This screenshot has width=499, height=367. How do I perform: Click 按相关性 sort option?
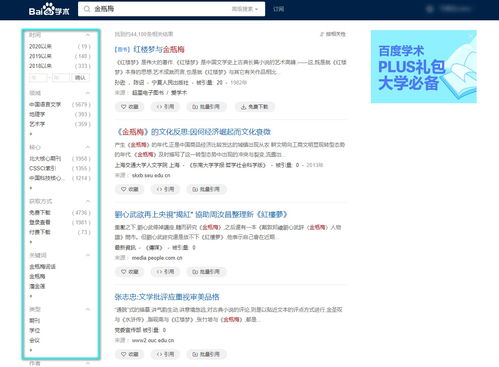[x=333, y=34]
